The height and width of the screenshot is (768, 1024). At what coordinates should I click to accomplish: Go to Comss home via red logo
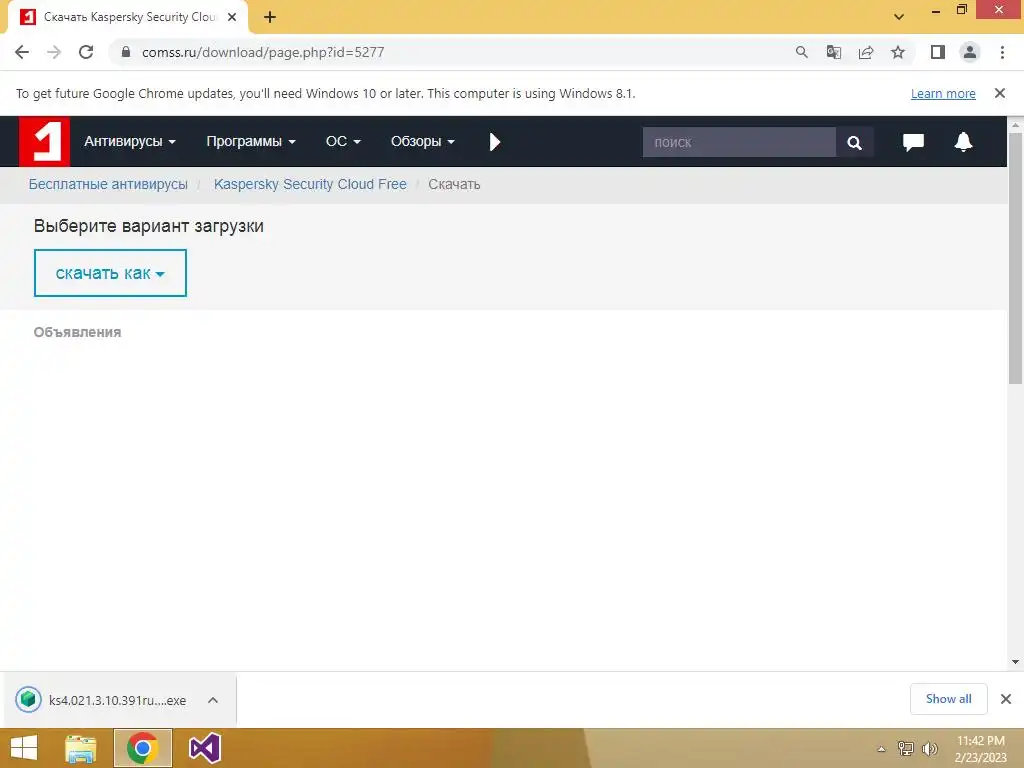(44, 142)
